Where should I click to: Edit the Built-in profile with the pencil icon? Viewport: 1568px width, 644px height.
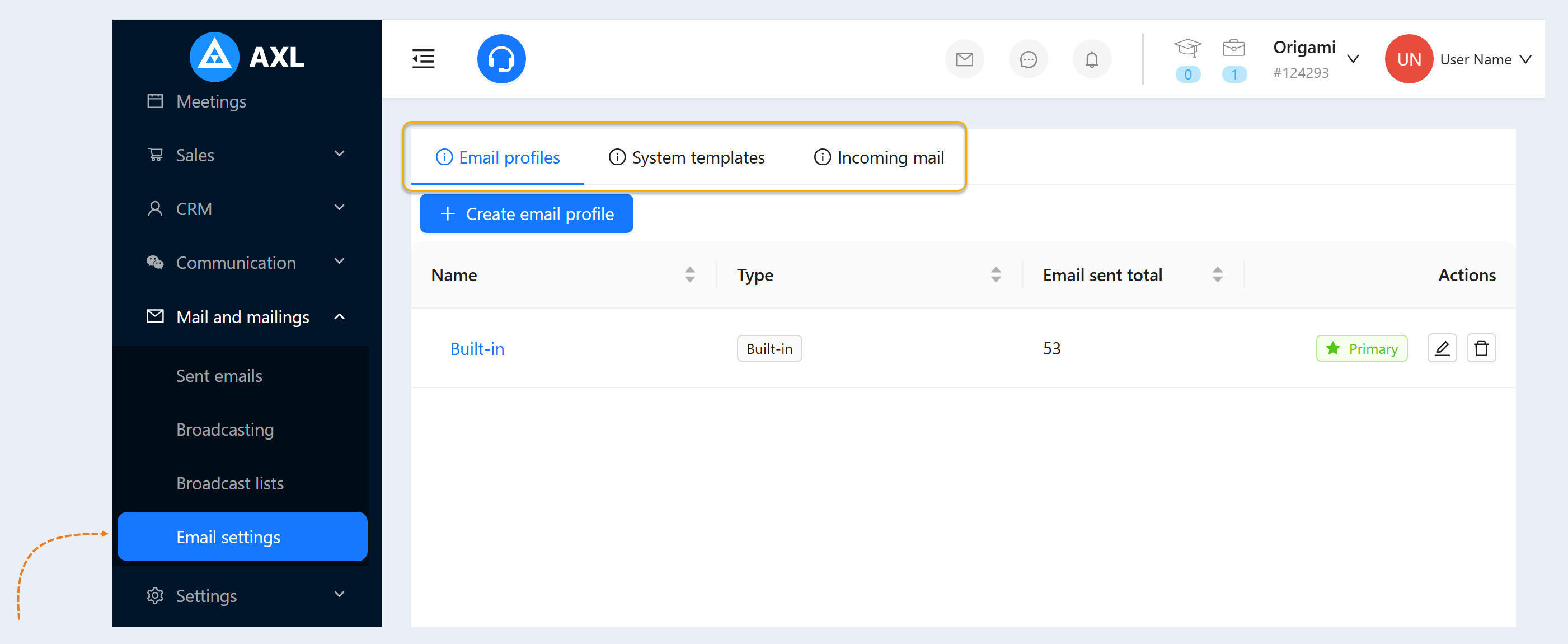(x=1442, y=348)
